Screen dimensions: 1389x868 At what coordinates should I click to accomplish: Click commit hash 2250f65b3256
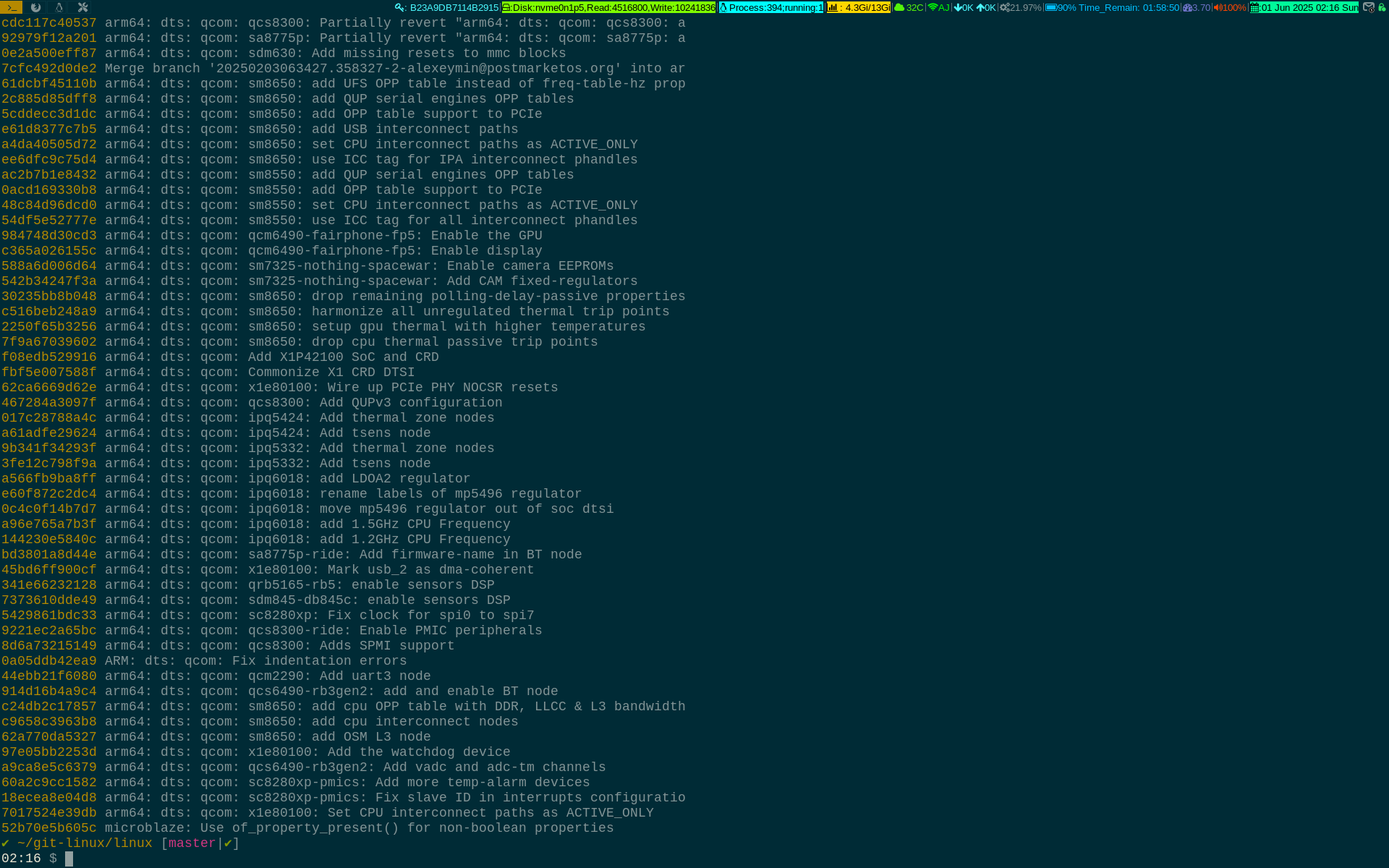[48, 327]
